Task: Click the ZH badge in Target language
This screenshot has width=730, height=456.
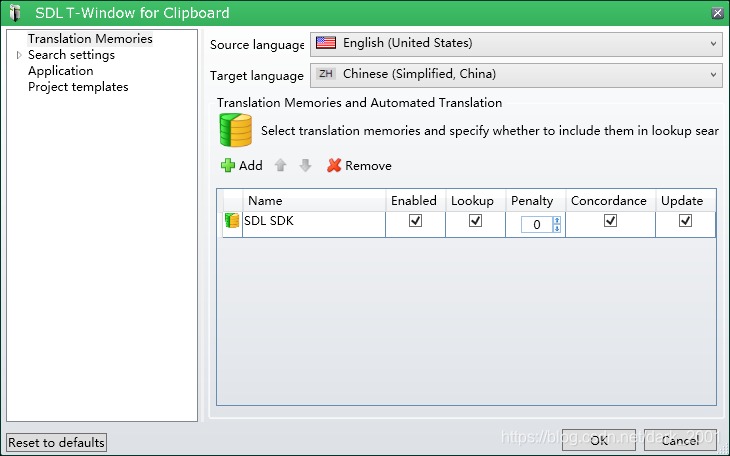Action: [x=326, y=74]
